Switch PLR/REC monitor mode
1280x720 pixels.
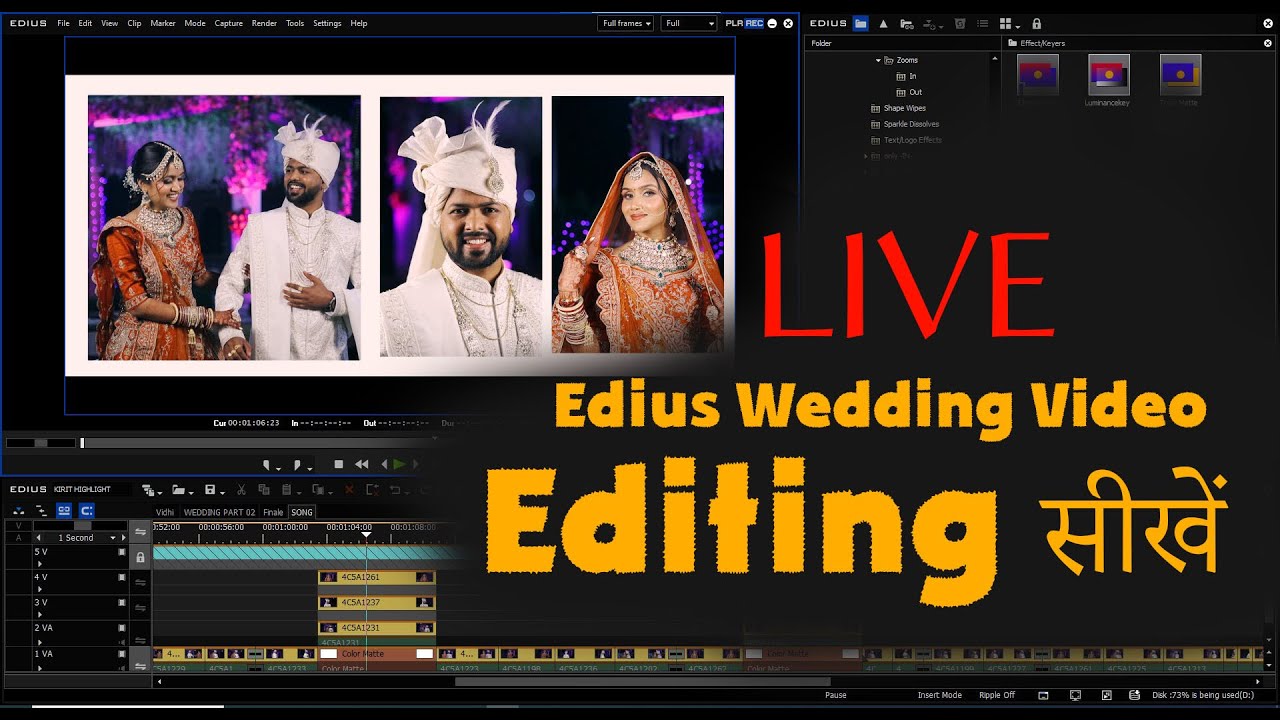coord(744,23)
